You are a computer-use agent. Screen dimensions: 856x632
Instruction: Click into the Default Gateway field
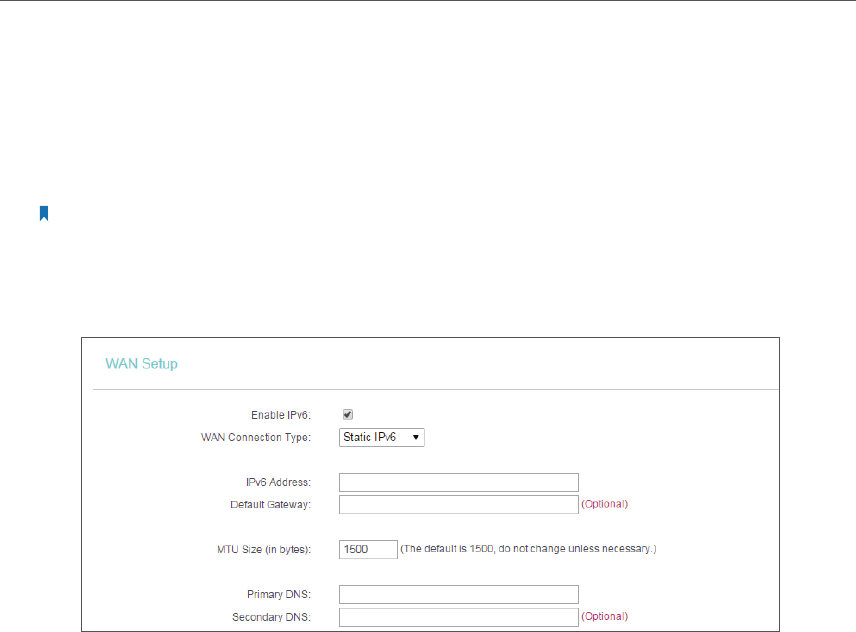click(459, 504)
